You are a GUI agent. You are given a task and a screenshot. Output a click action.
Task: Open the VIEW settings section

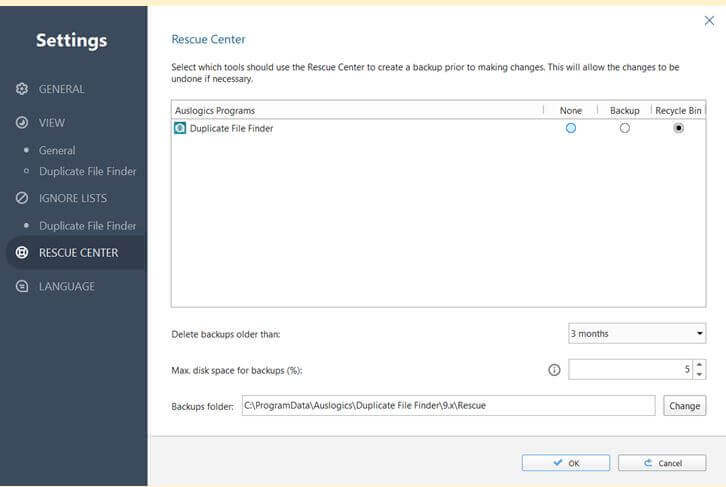point(51,123)
